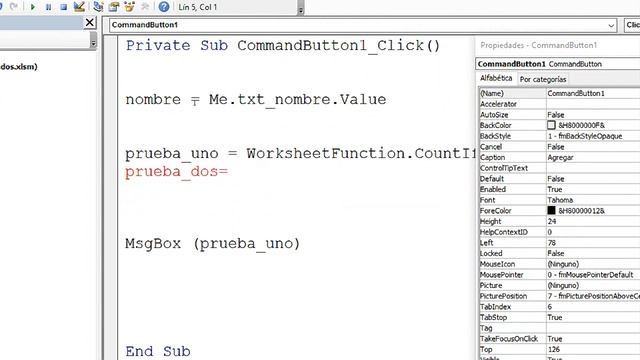Toggle Design Mode icon
The image size is (640, 360).
(x=79, y=7)
